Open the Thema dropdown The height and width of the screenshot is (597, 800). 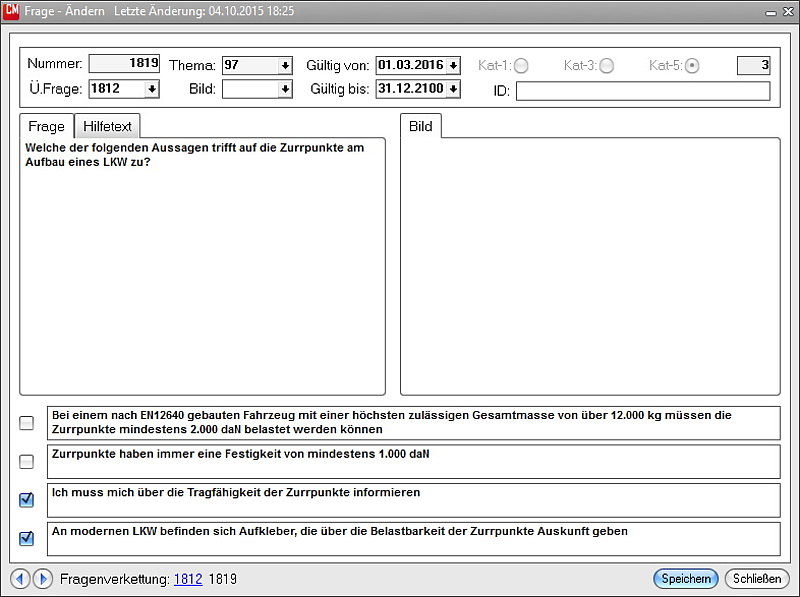click(285, 65)
